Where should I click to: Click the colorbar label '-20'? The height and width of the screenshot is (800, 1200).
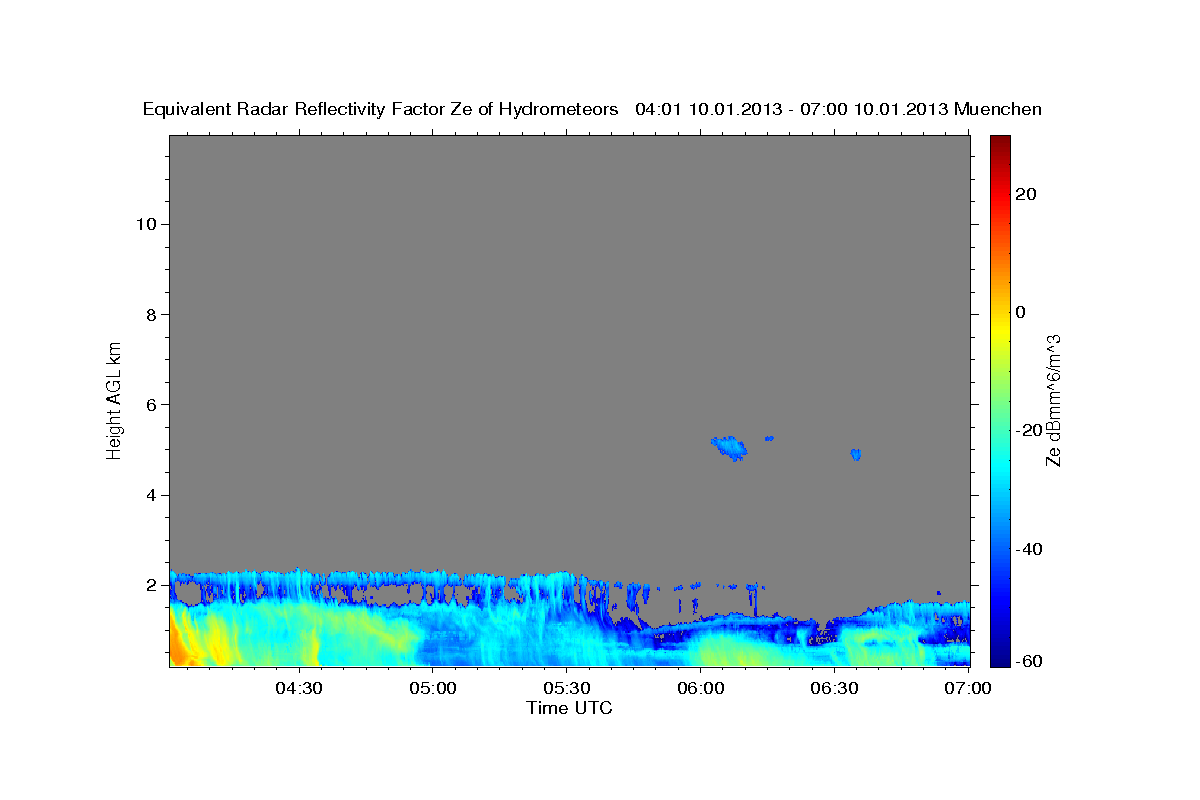pos(1028,430)
